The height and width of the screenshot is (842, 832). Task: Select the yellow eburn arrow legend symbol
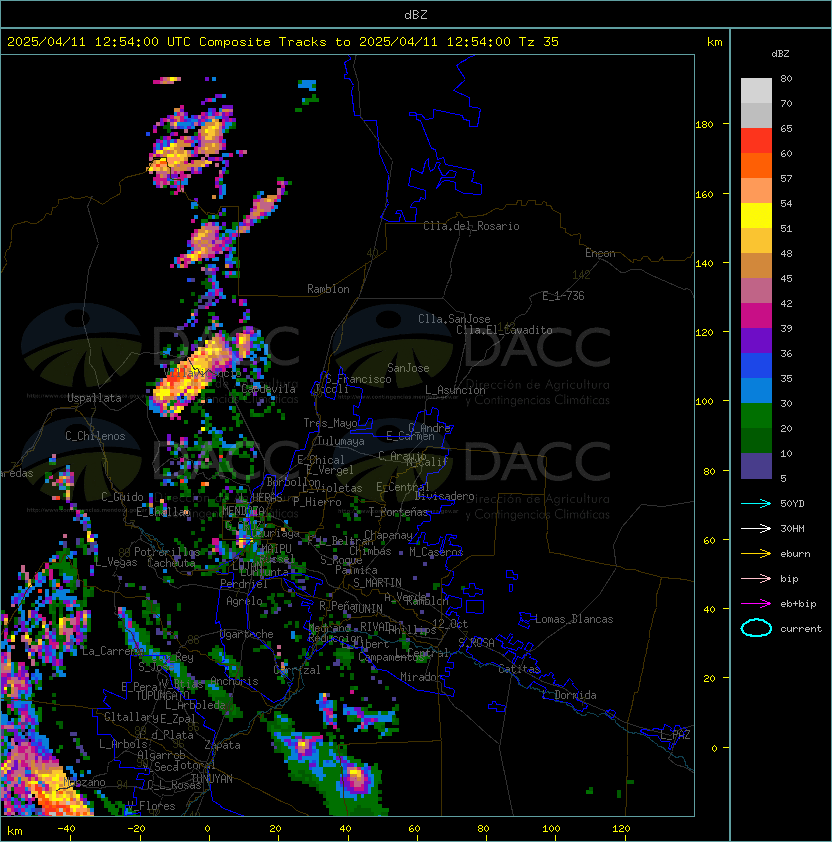756,554
